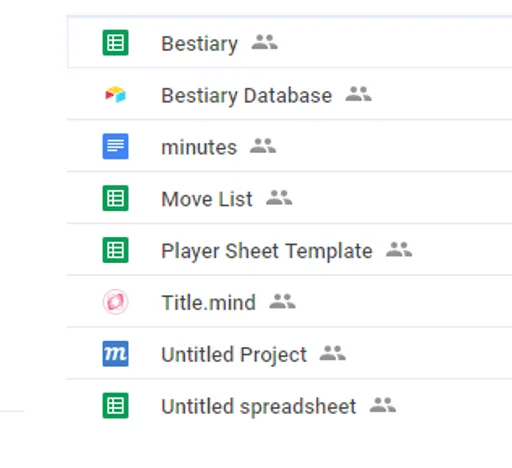This screenshot has height=468, width=512.
Task: Click the Bestiary Google Sheets icon
Action: pyautogui.click(x=115, y=43)
